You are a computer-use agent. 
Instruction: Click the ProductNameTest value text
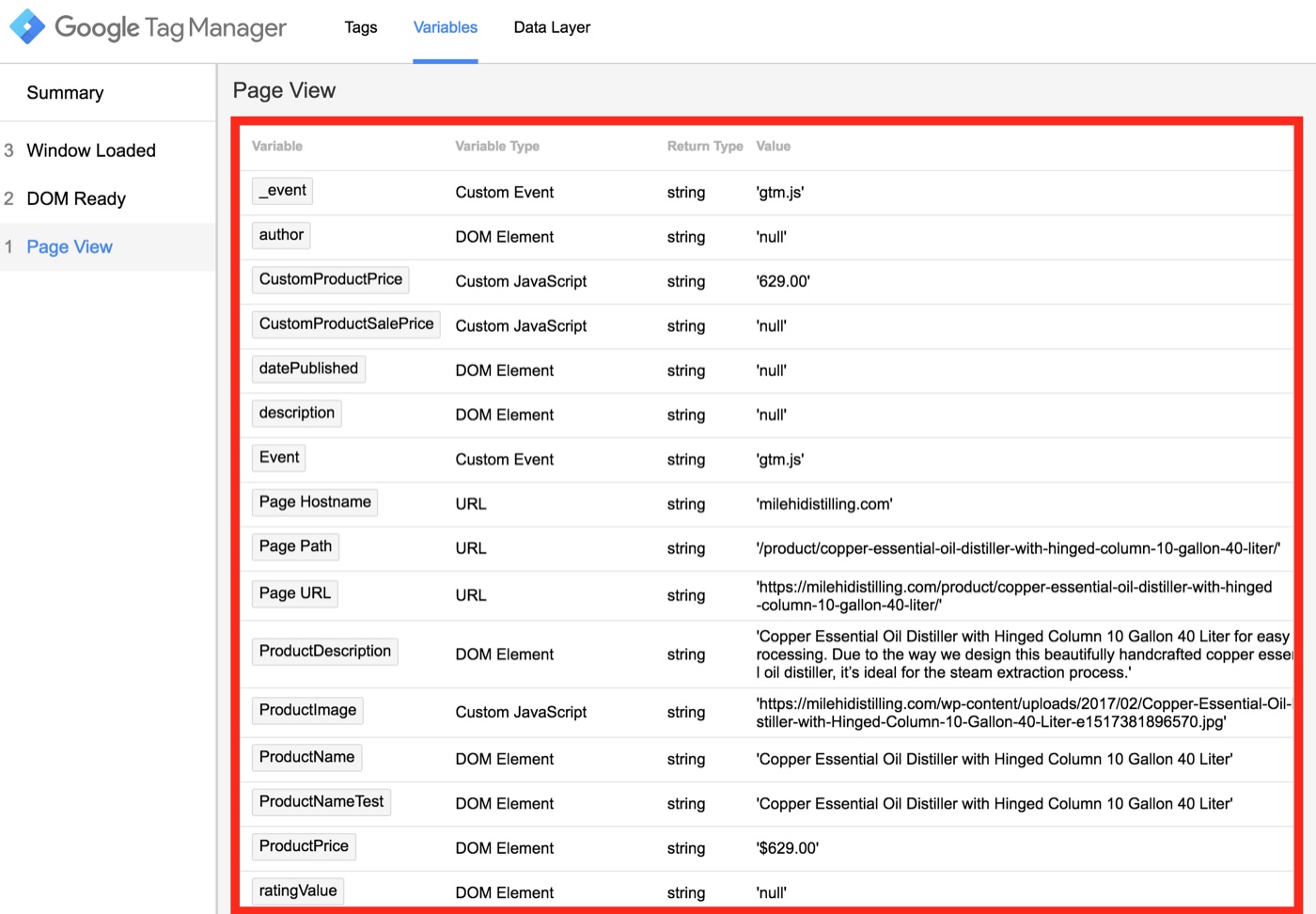click(x=995, y=804)
